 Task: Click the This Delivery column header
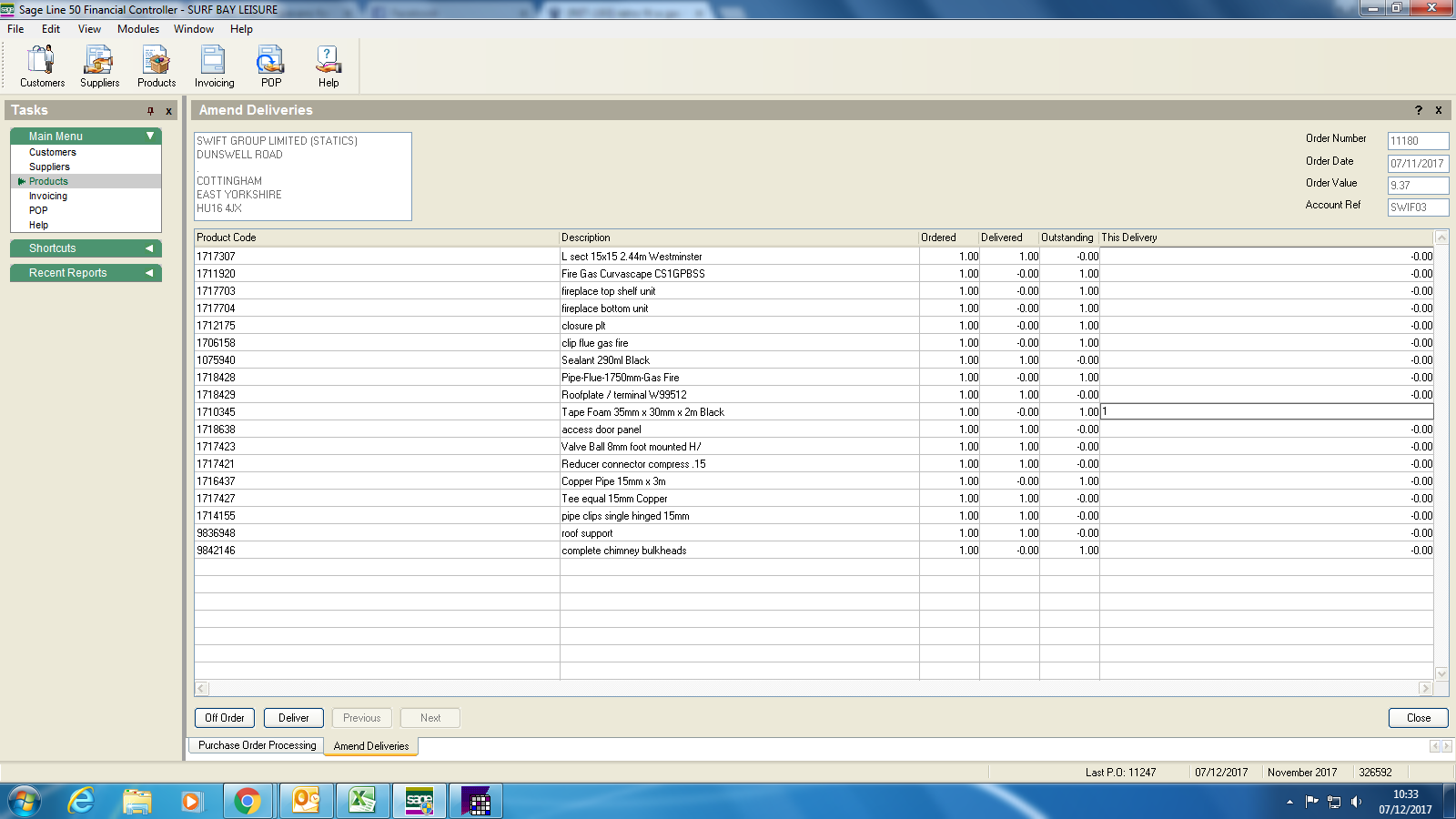coord(1267,238)
